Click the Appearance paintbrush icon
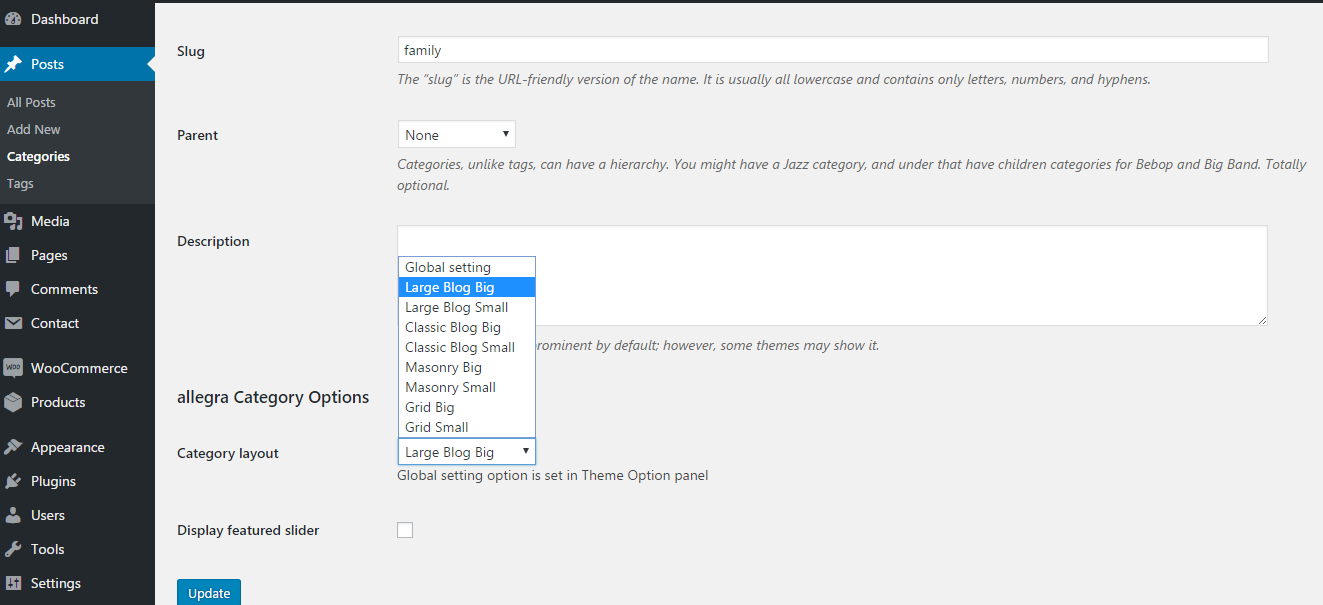This screenshot has height=605, width=1323. (13, 447)
